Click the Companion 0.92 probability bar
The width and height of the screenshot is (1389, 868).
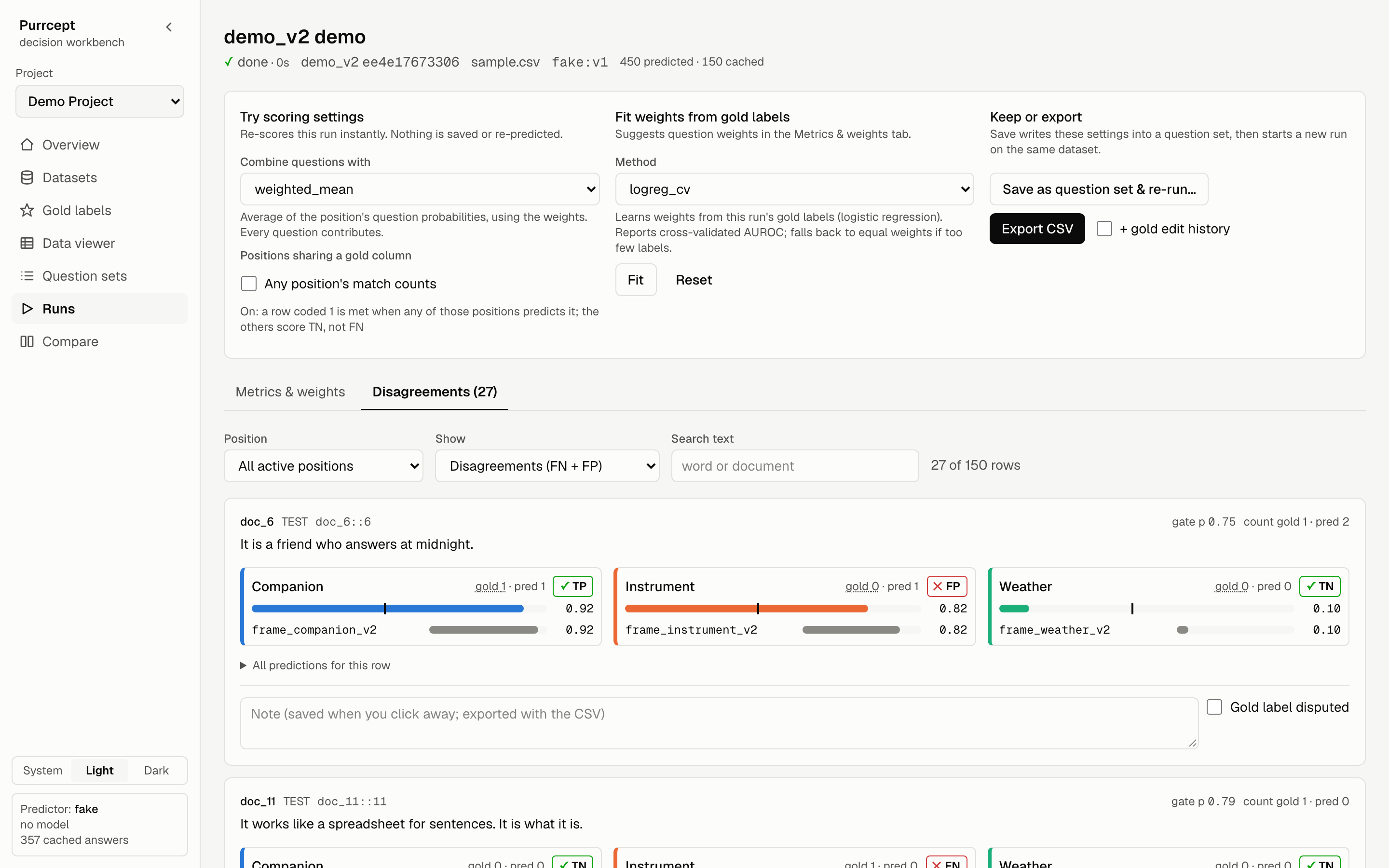click(399, 609)
